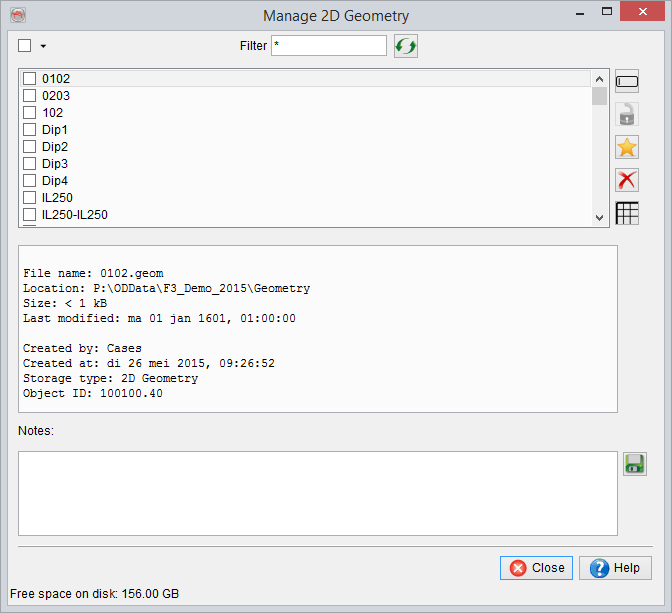
Task: Open the dropdown arrow beside select-all checkbox
Action: (x=43, y=46)
